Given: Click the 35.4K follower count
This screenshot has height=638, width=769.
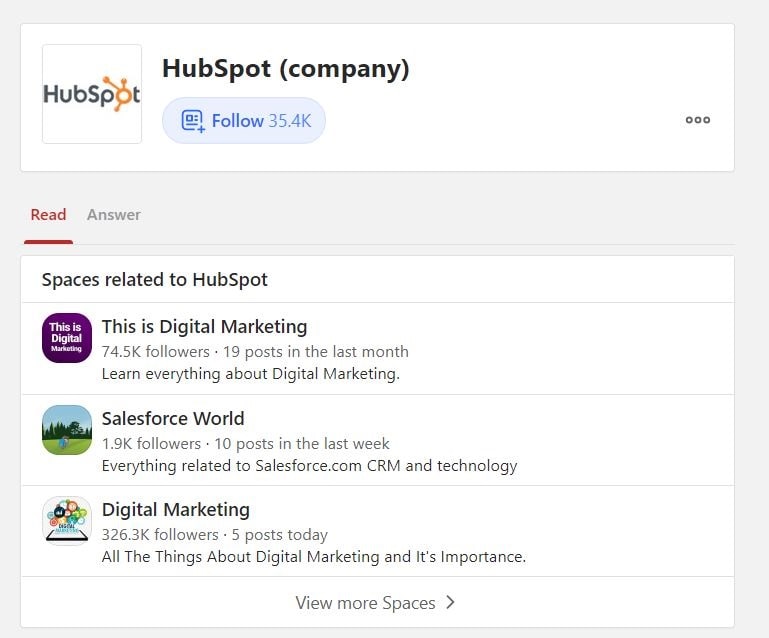Looking at the screenshot, I should tap(290, 121).
